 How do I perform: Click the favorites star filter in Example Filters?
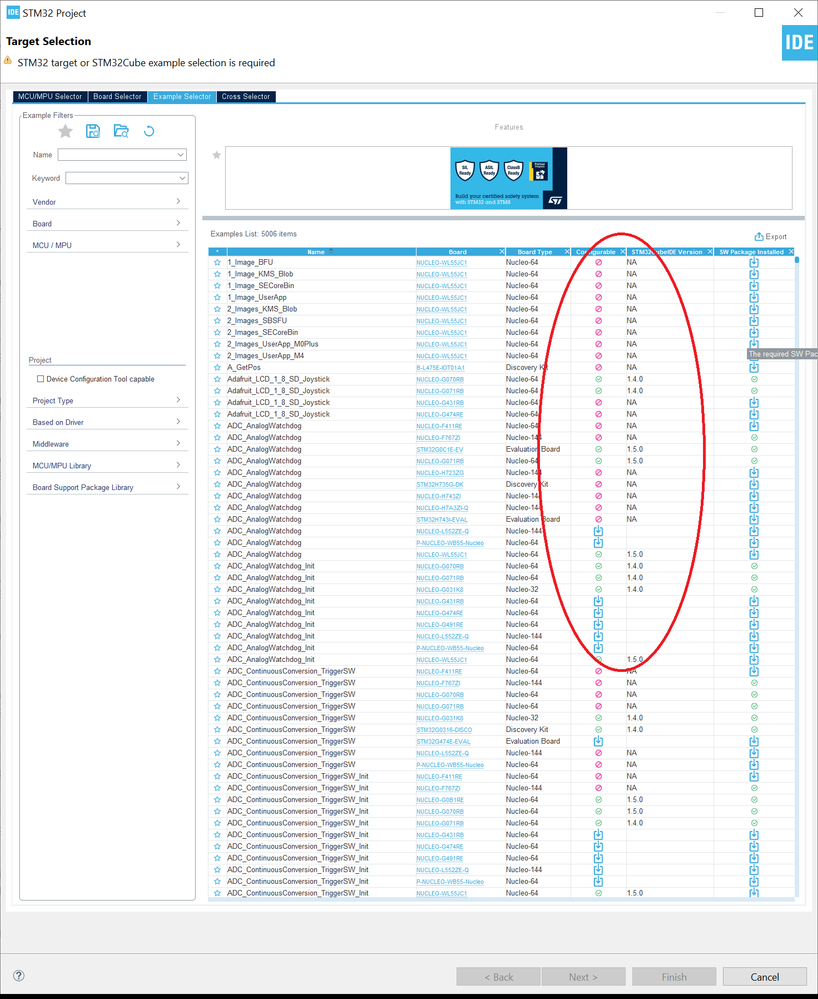(65, 131)
